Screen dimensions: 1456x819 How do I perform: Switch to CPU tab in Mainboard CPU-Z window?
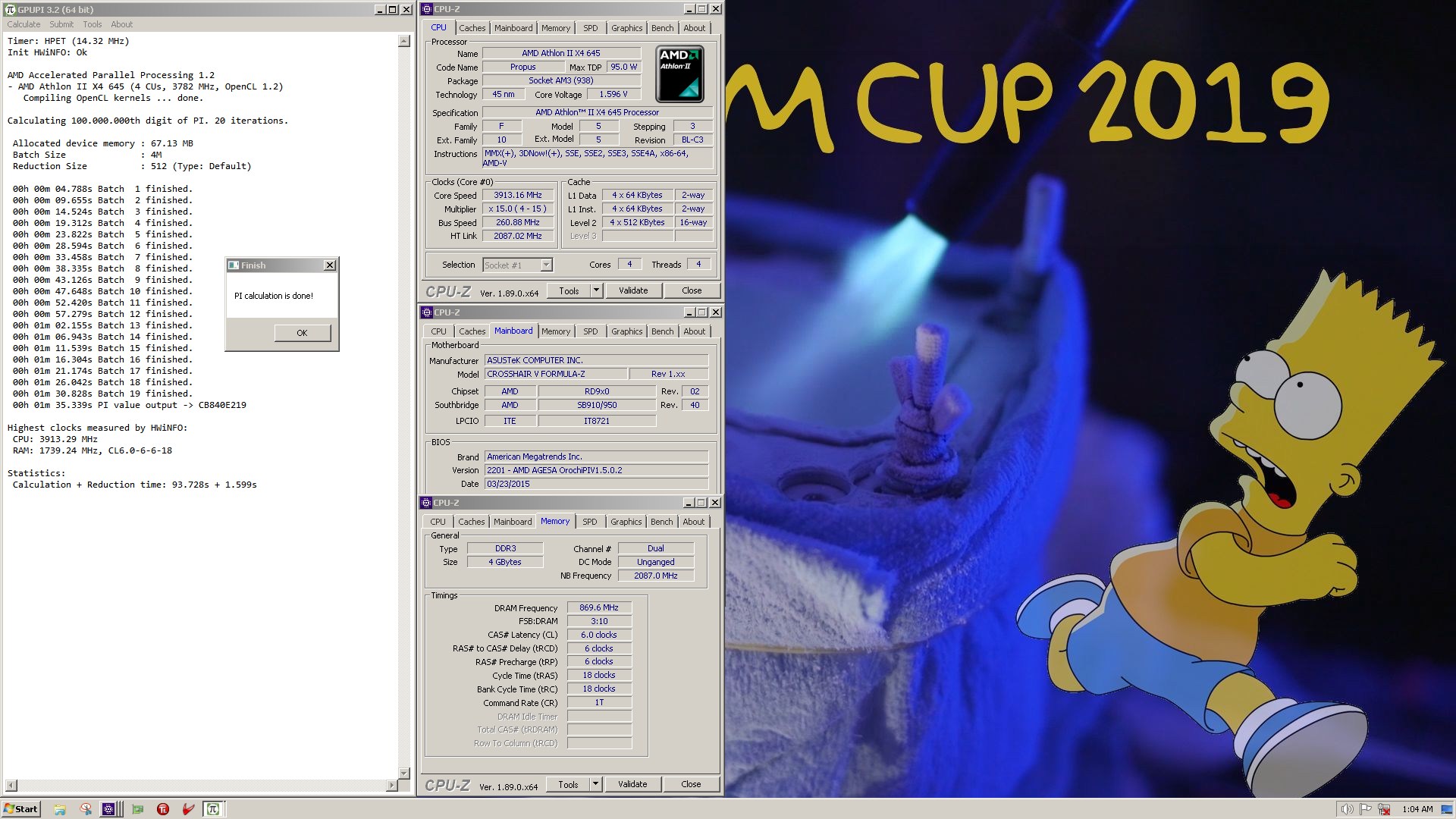coord(438,331)
